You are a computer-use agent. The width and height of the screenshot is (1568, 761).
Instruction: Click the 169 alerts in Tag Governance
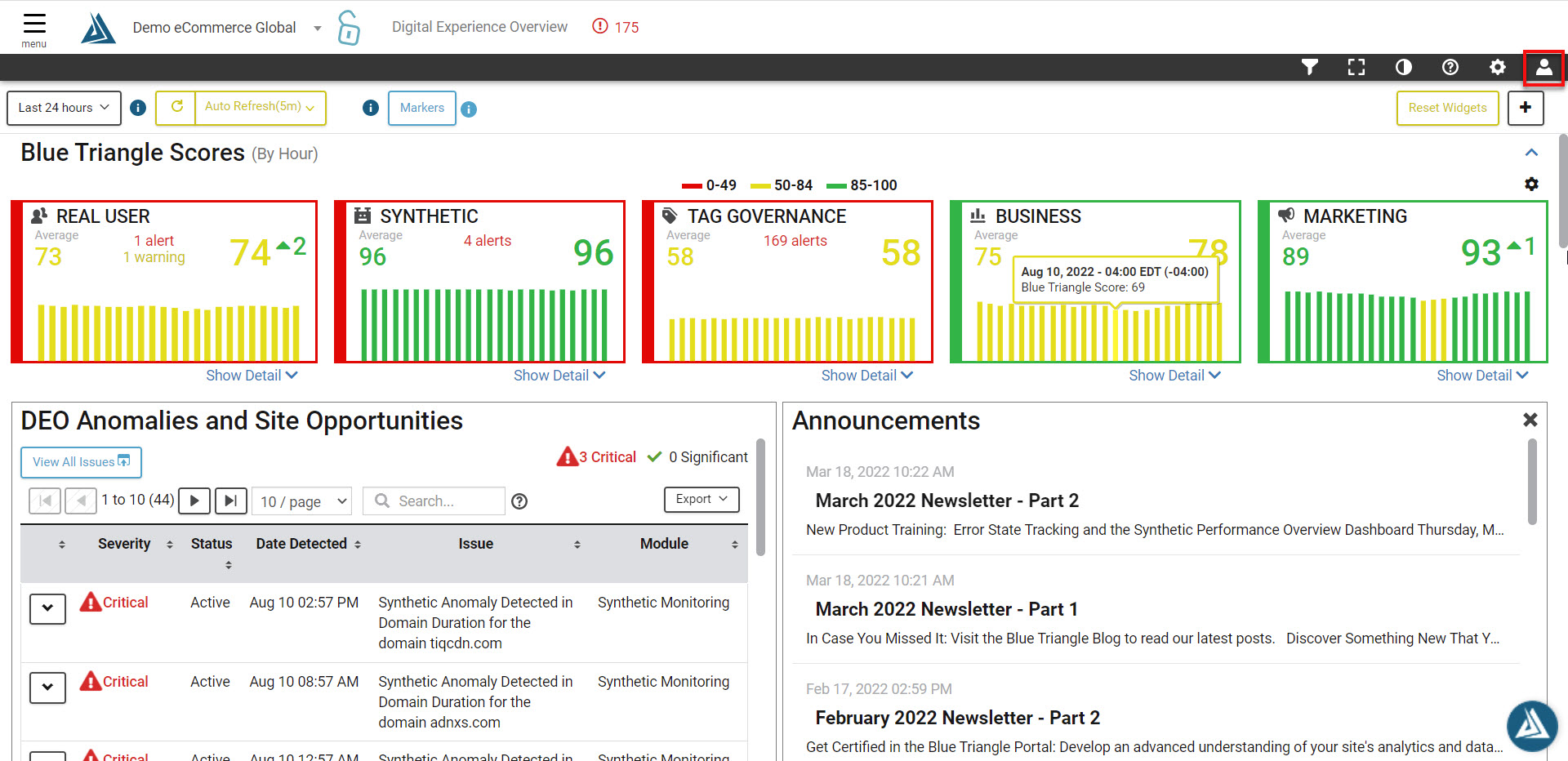tap(795, 241)
